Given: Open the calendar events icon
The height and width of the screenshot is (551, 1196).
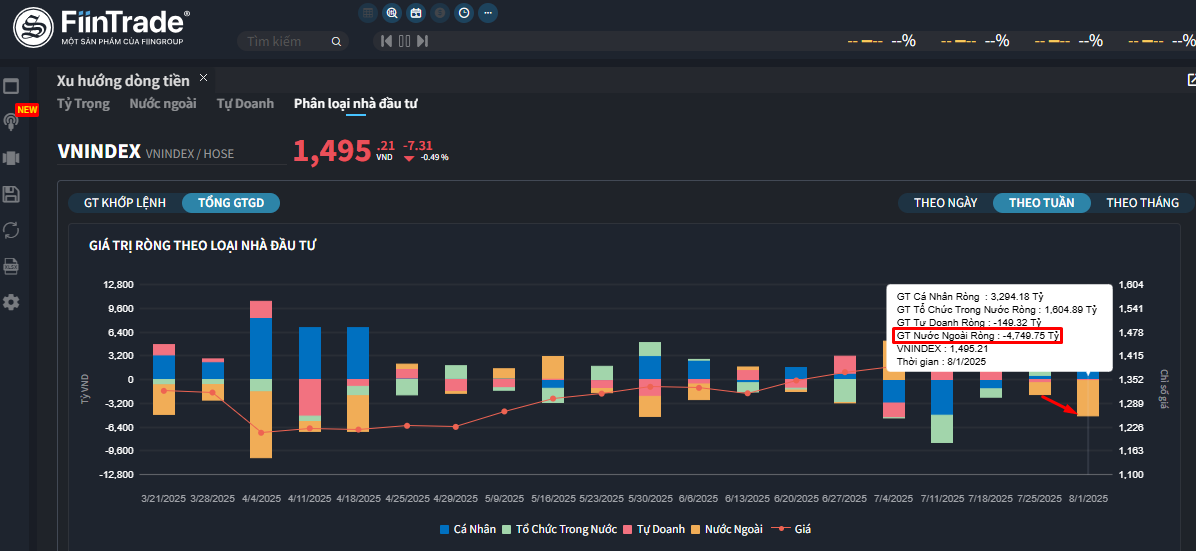Looking at the screenshot, I should click(416, 12).
